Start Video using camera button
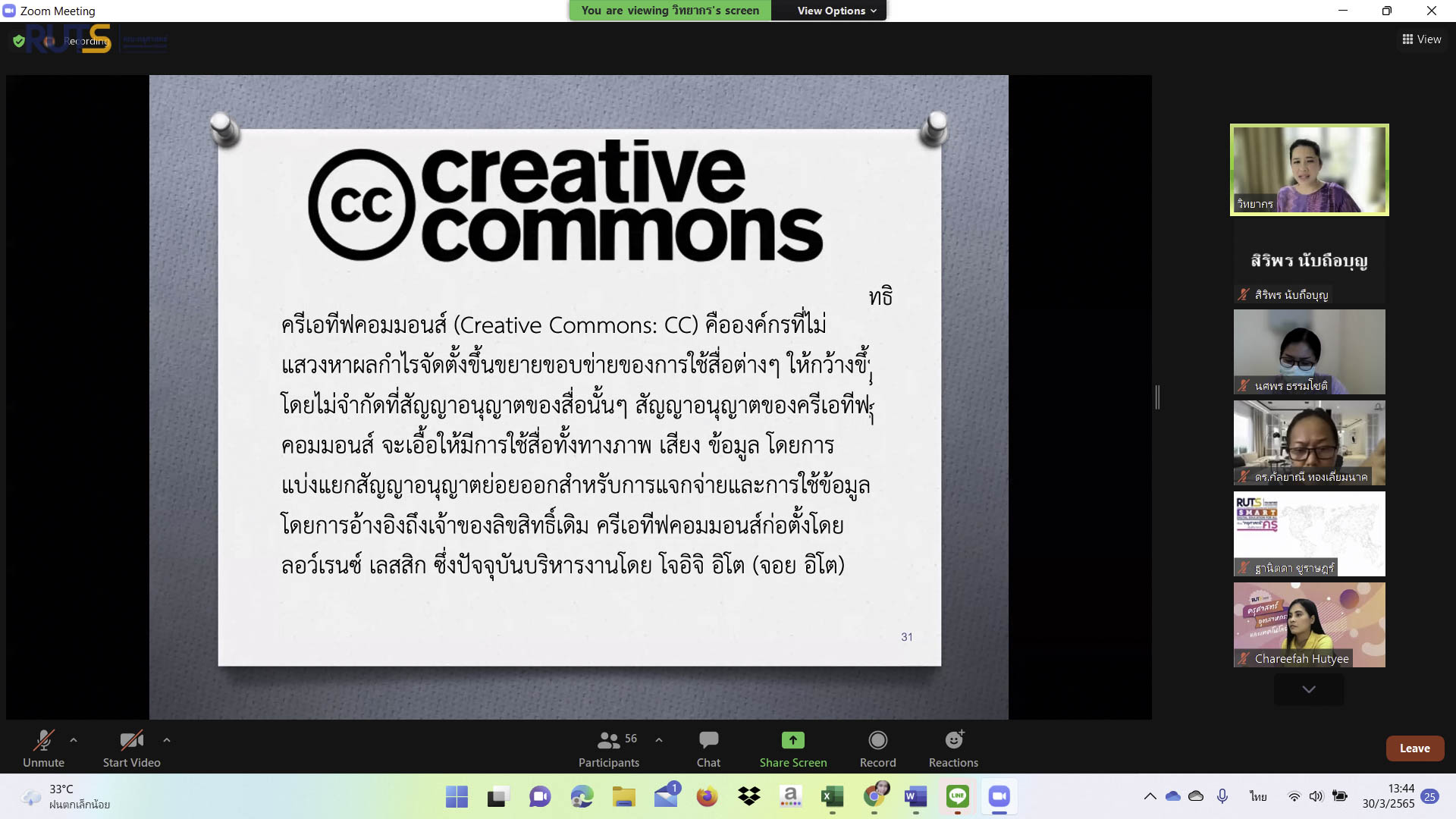The image size is (1456, 819). pos(131,748)
